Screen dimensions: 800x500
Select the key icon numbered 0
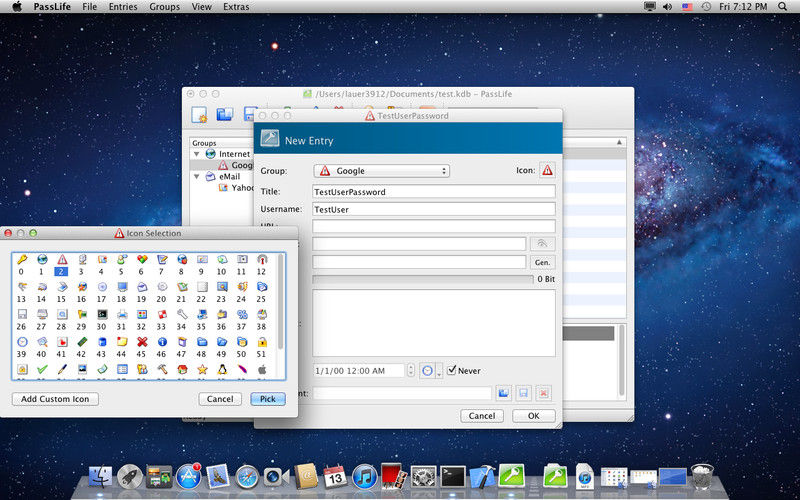click(21, 259)
